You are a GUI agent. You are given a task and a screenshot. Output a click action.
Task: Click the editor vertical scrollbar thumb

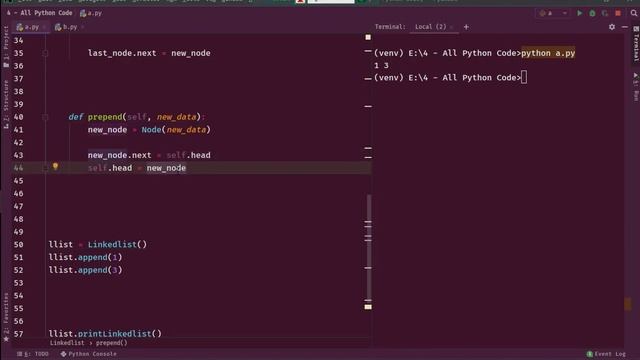(369, 248)
